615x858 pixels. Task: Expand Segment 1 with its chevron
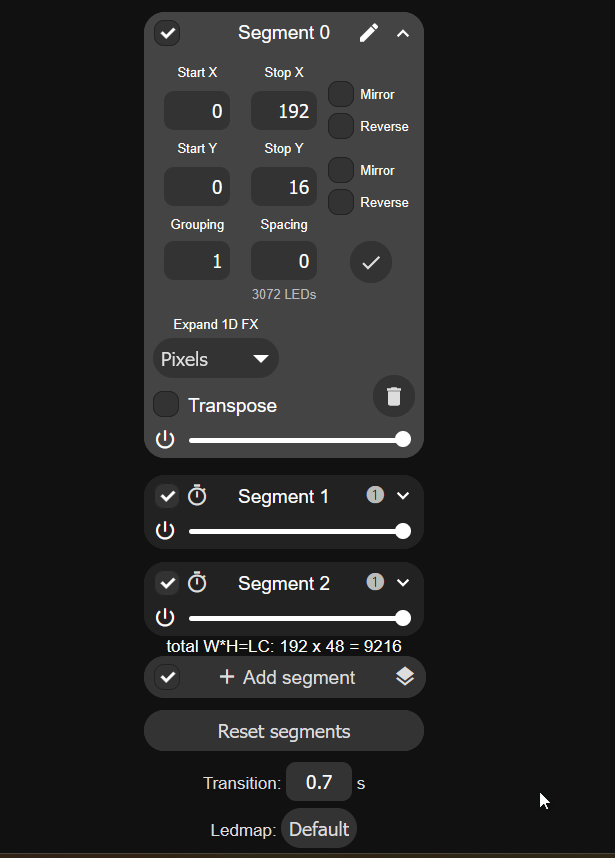point(403,496)
